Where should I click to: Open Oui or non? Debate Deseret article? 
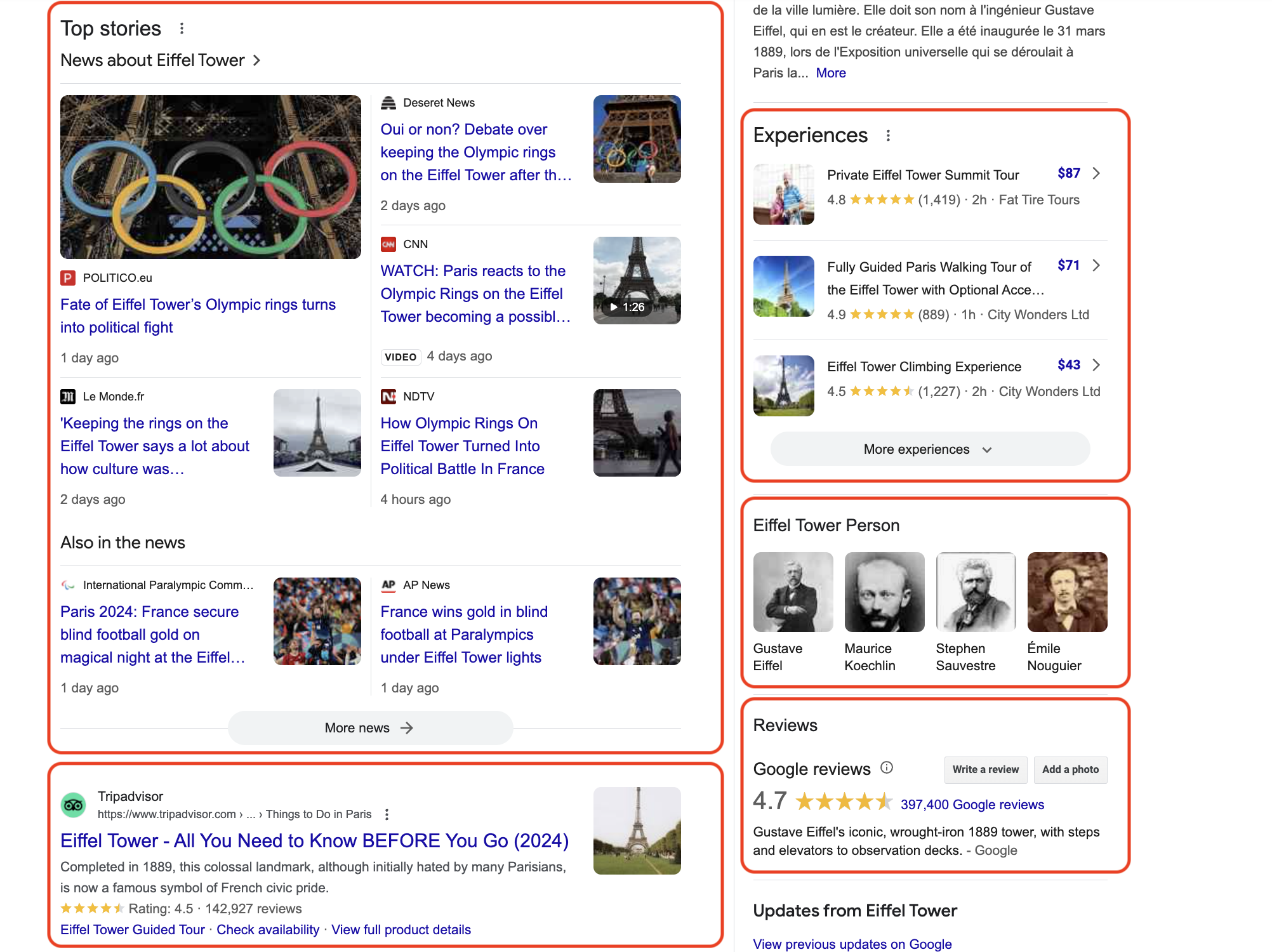[476, 152]
